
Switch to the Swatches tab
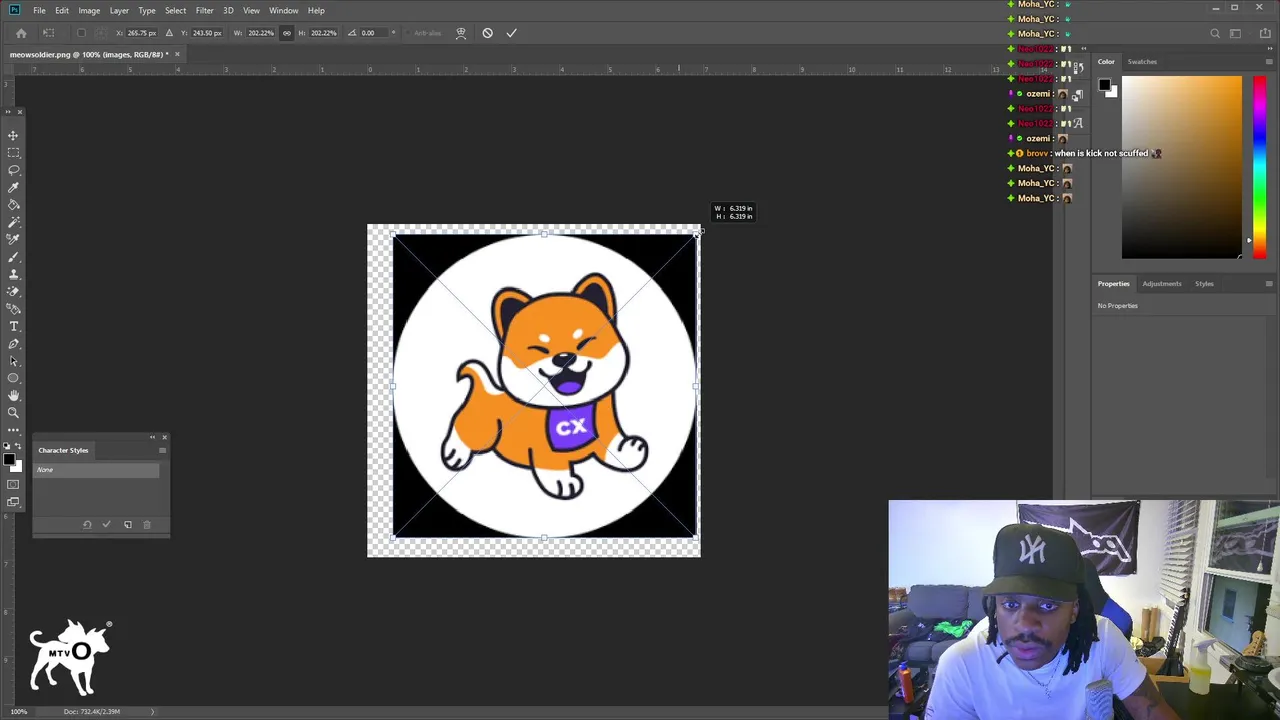1142,62
